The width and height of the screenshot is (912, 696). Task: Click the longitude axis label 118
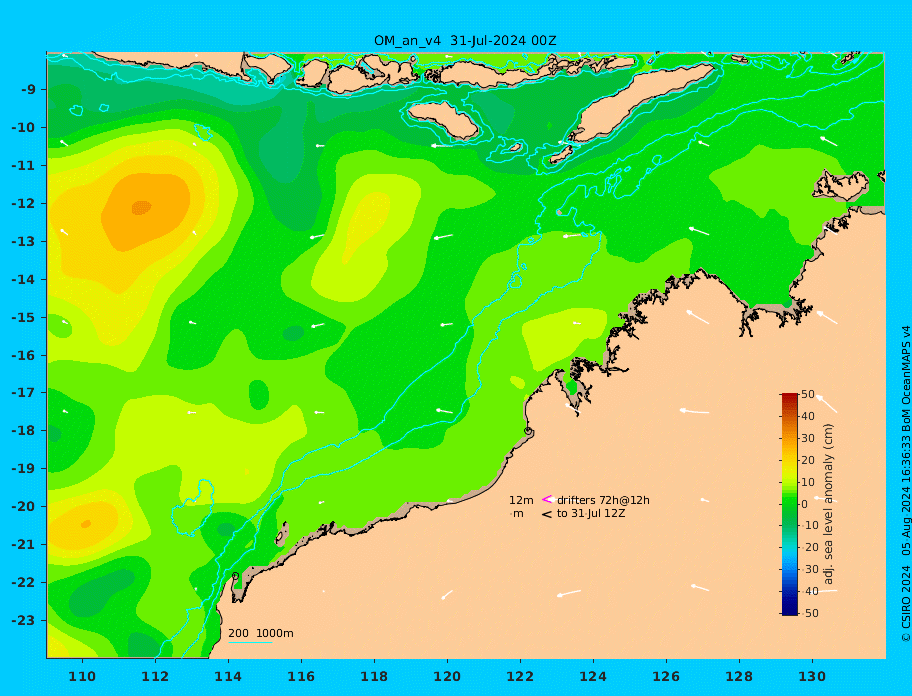click(x=374, y=676)
